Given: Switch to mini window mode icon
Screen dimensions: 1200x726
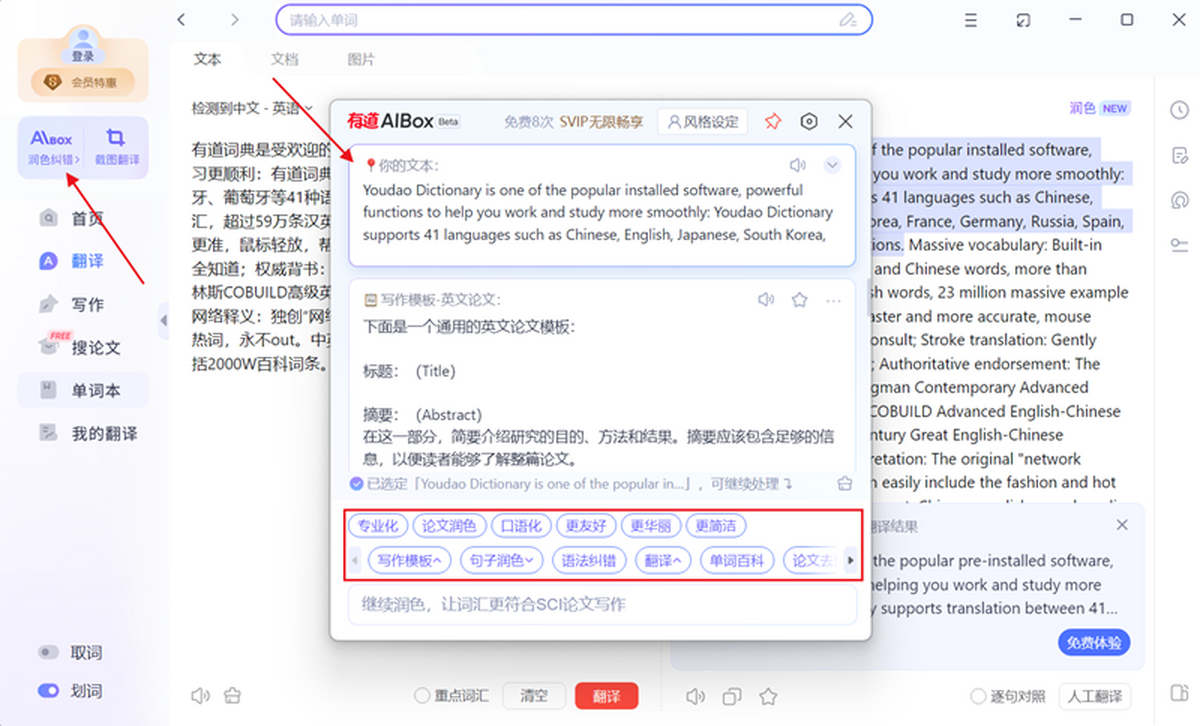Looking at the screenshot, I should point(1023,20).
